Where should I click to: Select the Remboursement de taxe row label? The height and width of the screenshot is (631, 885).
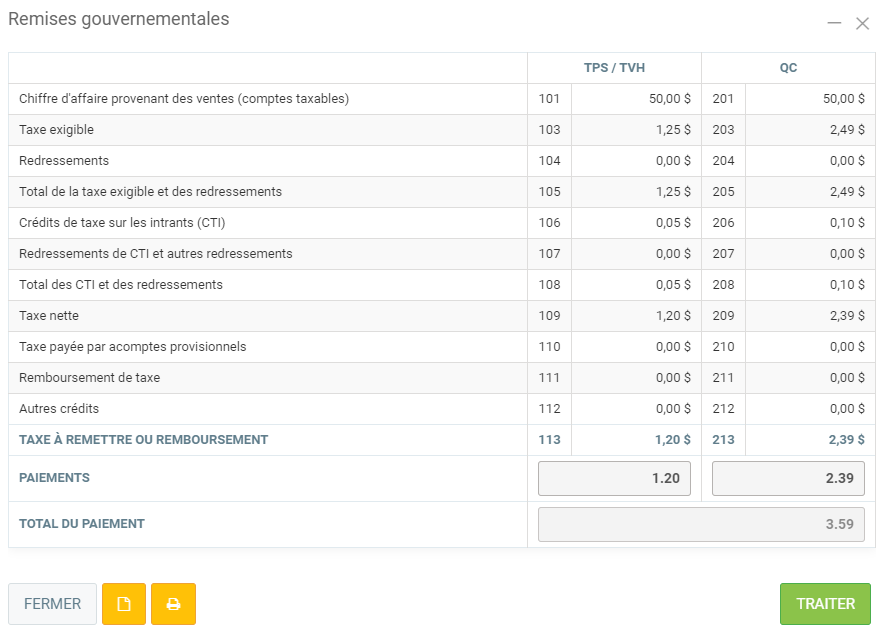pos(89,378)
